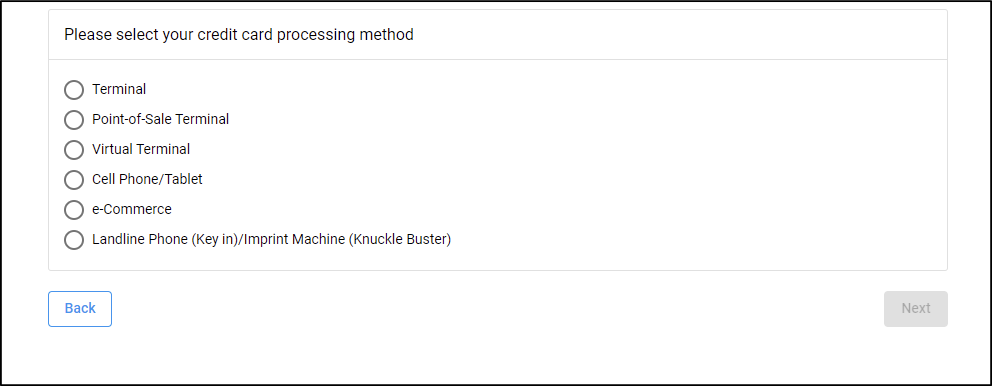This screenshot has height=386, width=992.
Task: Click the 'e-Commerce' label text
Action: [132, 209]
